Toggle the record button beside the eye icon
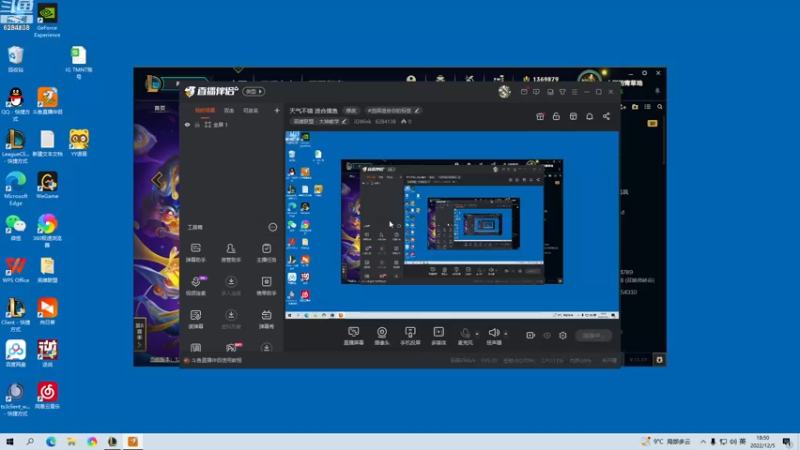Viewport: 800px width, 450px height. coord(531,335)
